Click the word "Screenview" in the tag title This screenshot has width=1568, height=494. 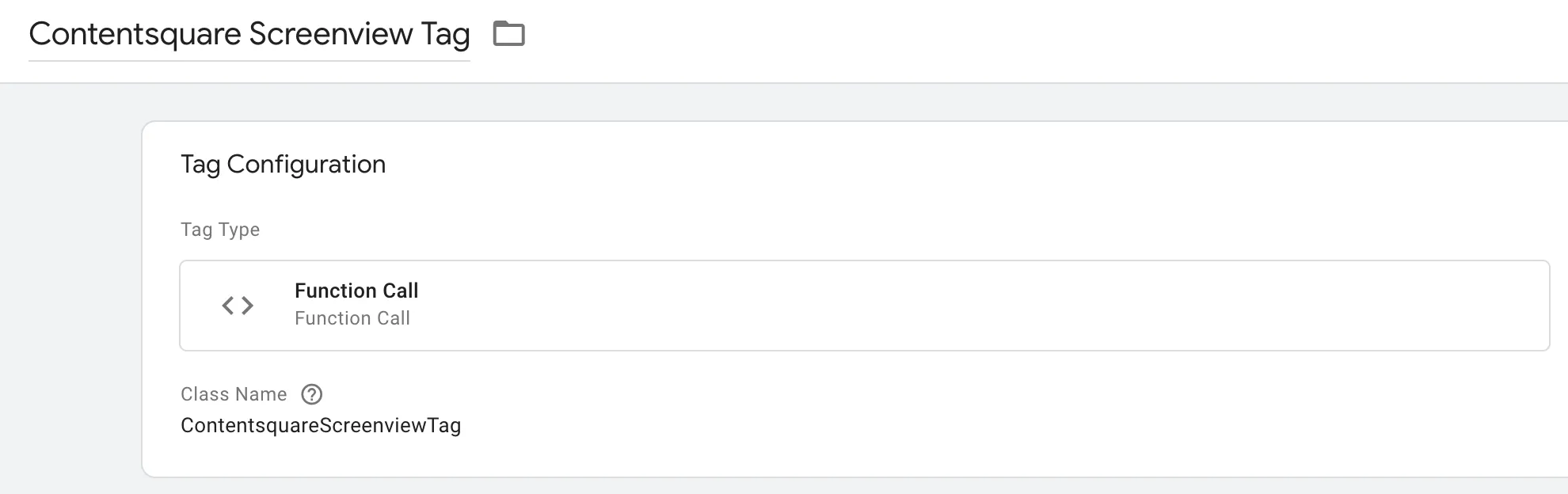(x=331, y=35)
